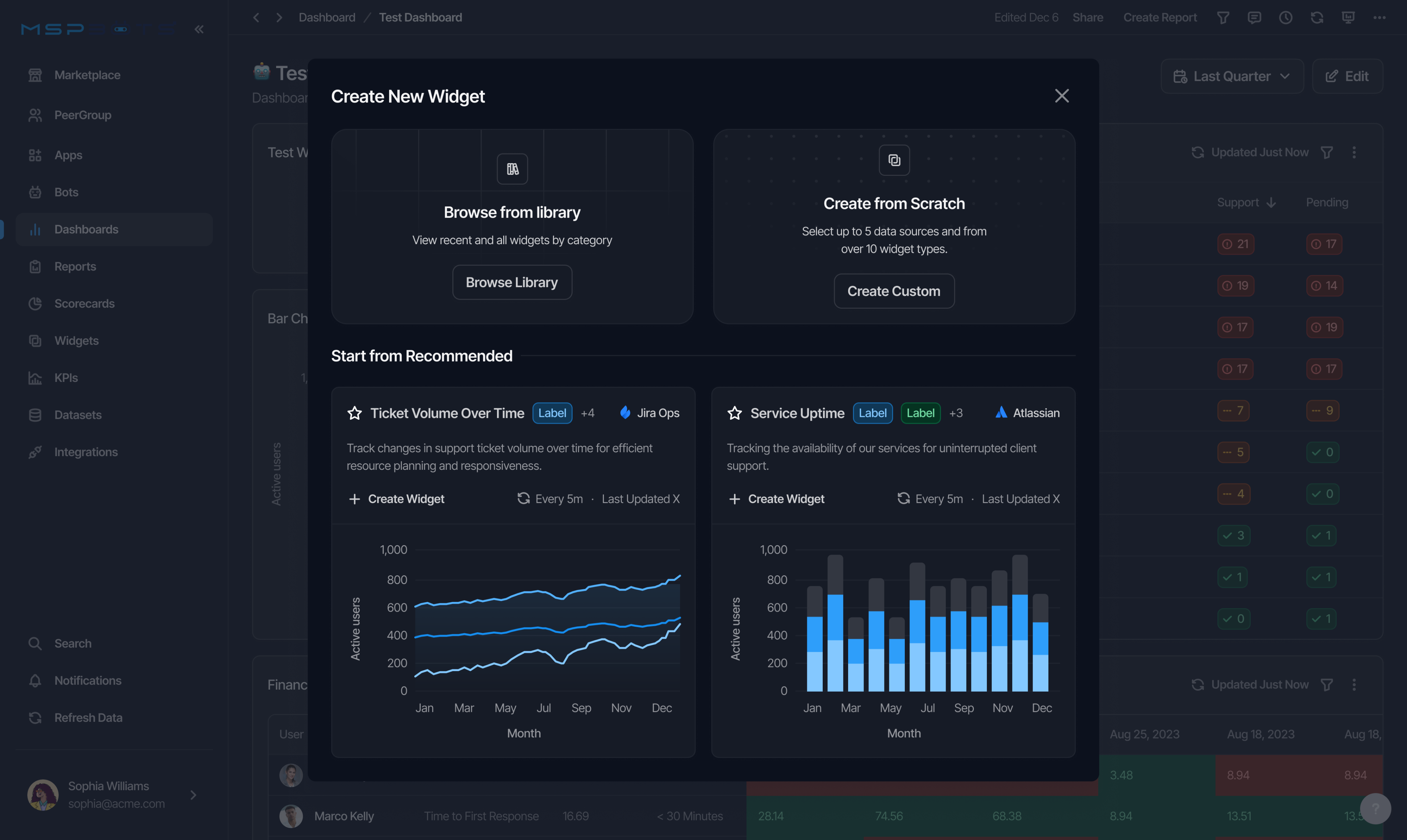This screenshot has height=840, width=1407.
Task: Click the filter icon on the Financial widget
Action: pyautogui.click(x=1326, y=684)
